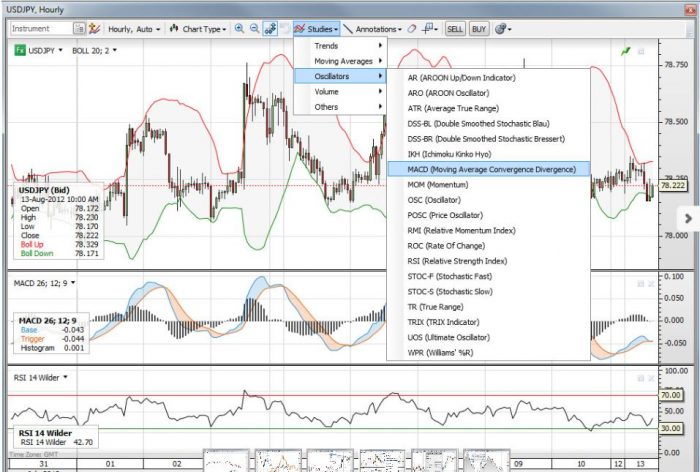700x472 pixels.
Task: Select TRIX (TRIX Indicator)
Action: point(488,322)
